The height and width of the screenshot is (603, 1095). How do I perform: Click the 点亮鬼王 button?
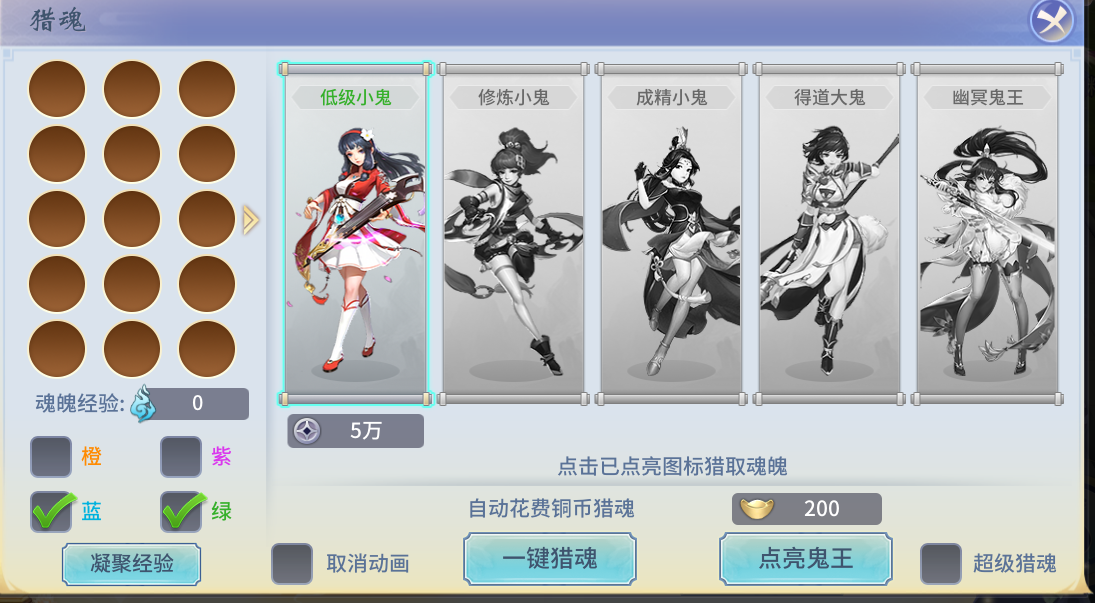pos(806,559)
